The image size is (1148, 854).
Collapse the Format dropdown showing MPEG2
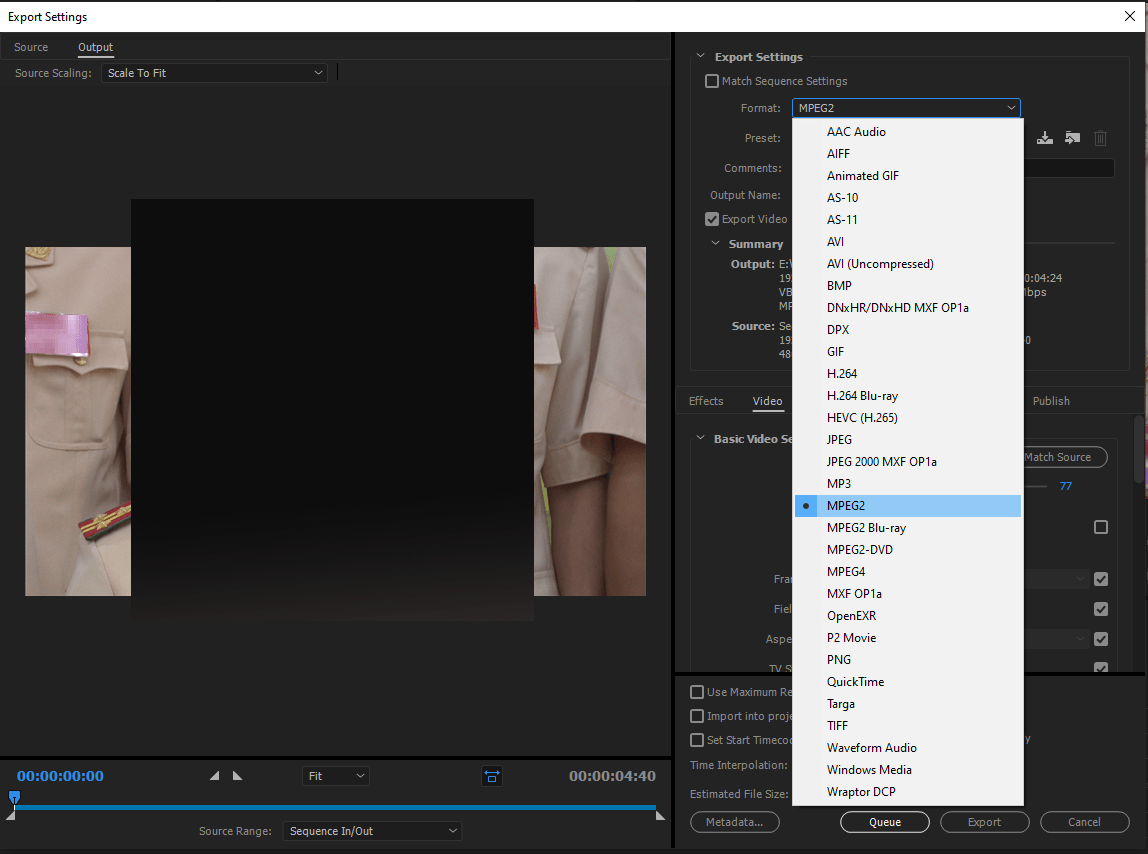[906, 108]
